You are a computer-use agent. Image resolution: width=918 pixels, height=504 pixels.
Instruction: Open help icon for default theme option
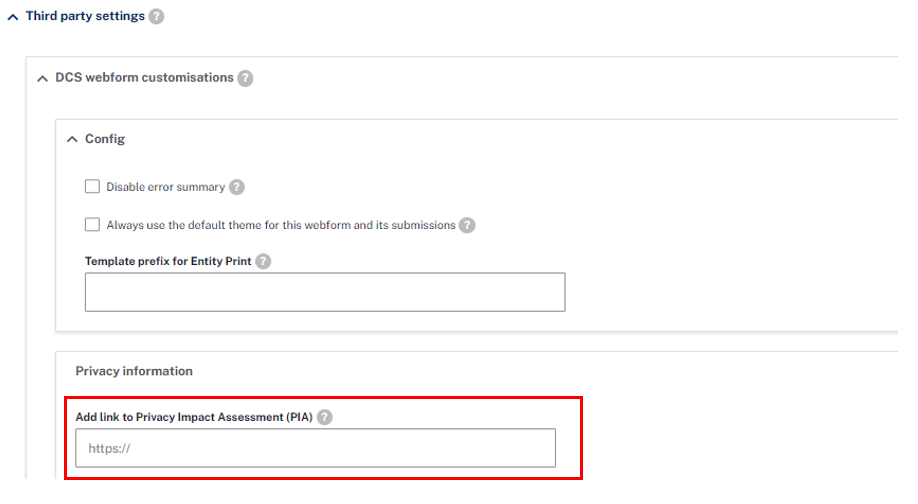[467, 225]
